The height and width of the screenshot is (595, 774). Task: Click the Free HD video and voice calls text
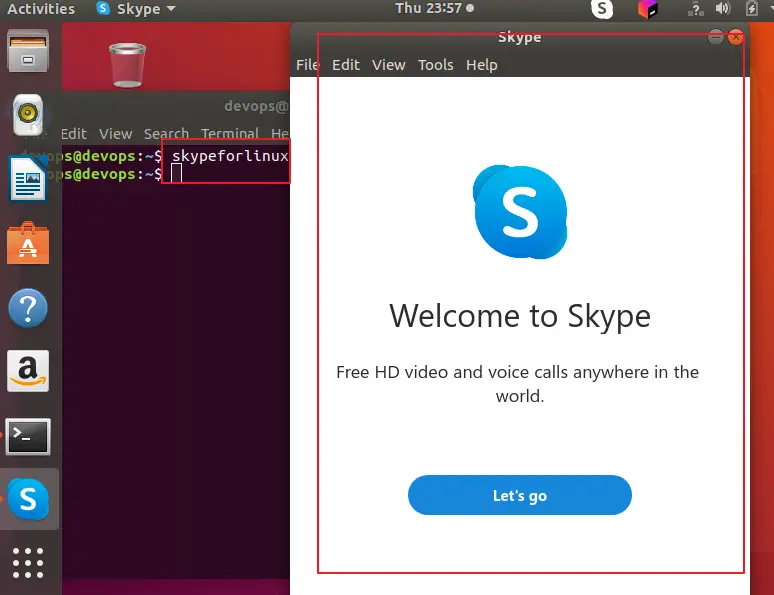(517, 384)
